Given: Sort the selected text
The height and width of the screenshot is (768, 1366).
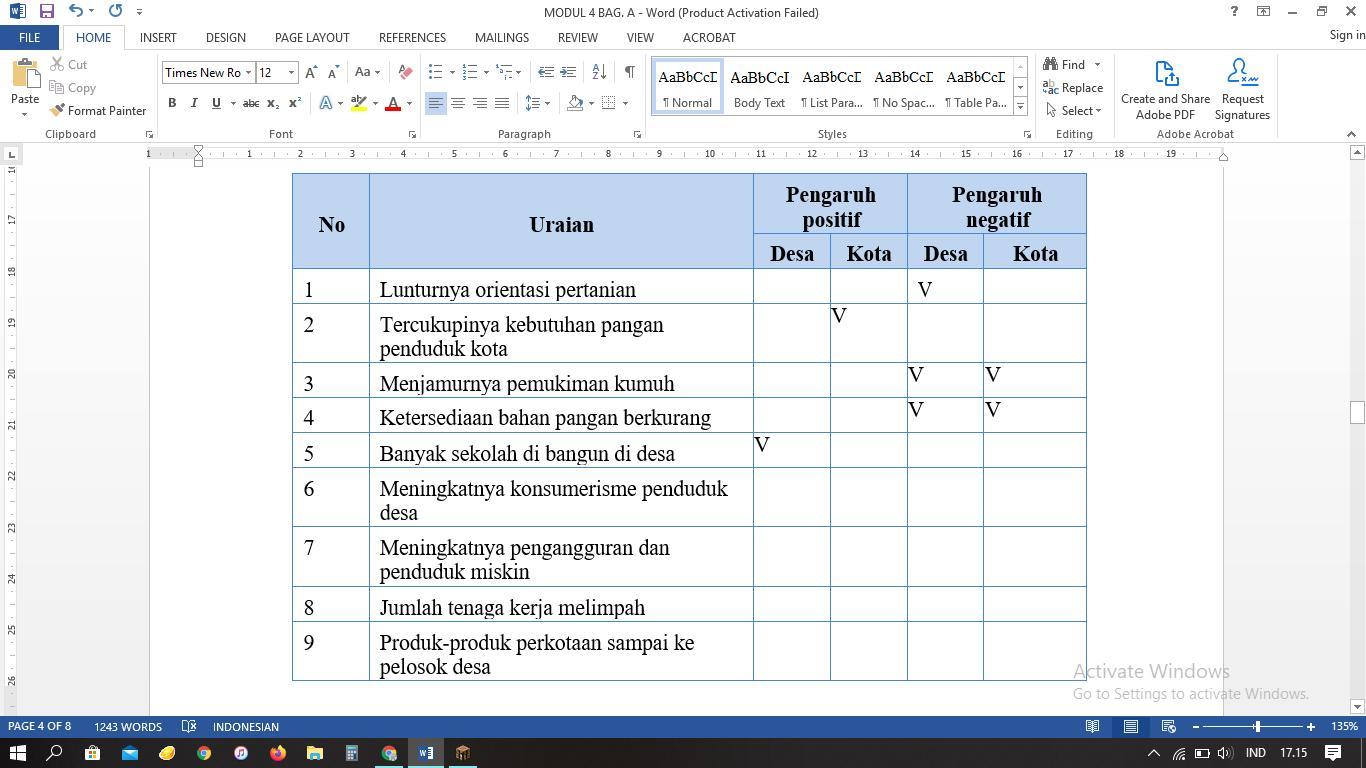Looking at the screenshot, I should [599, 72].
